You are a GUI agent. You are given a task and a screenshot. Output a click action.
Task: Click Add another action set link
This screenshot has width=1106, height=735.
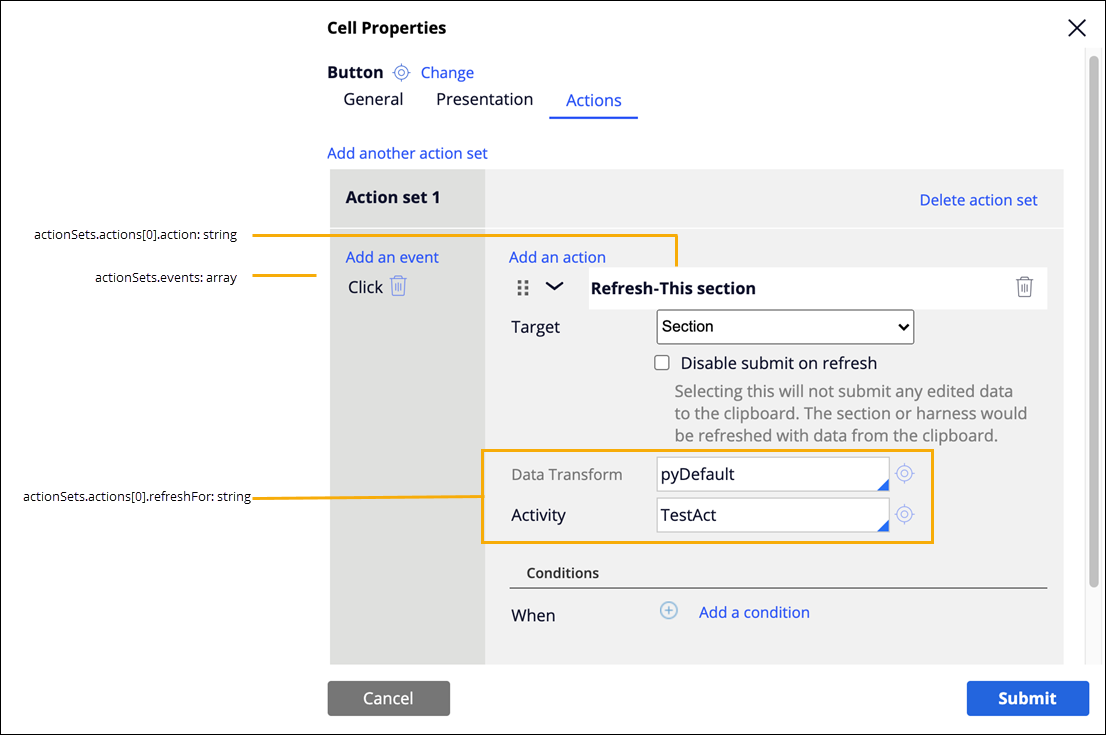(407, 153)
